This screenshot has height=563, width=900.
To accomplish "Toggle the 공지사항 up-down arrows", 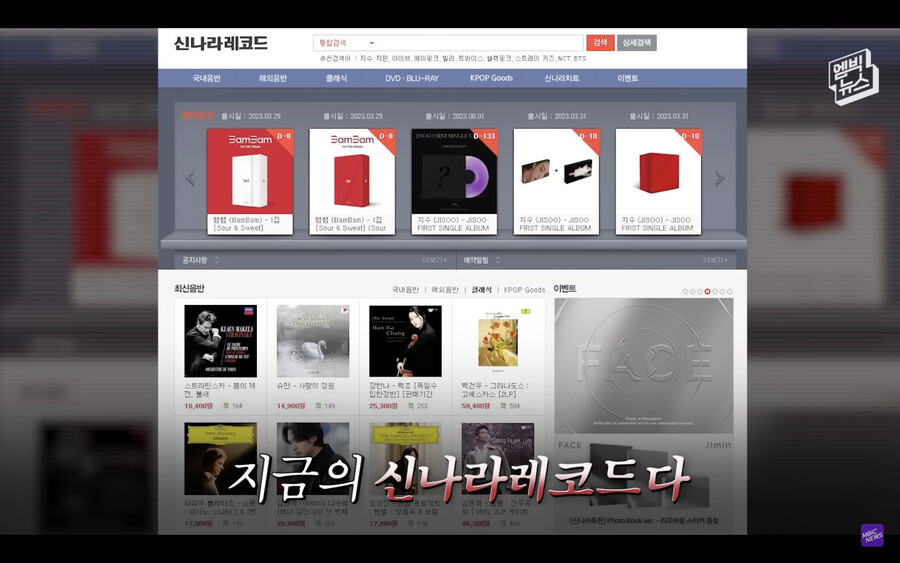I will pos(217,260).
